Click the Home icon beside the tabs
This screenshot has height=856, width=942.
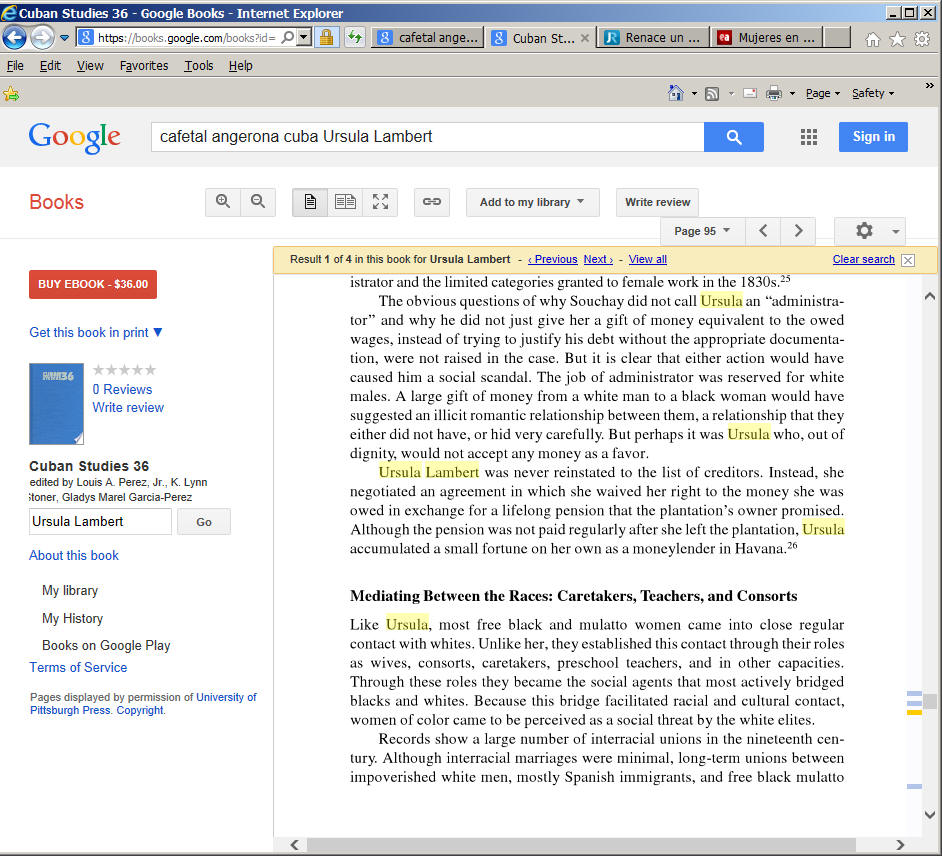872,40
